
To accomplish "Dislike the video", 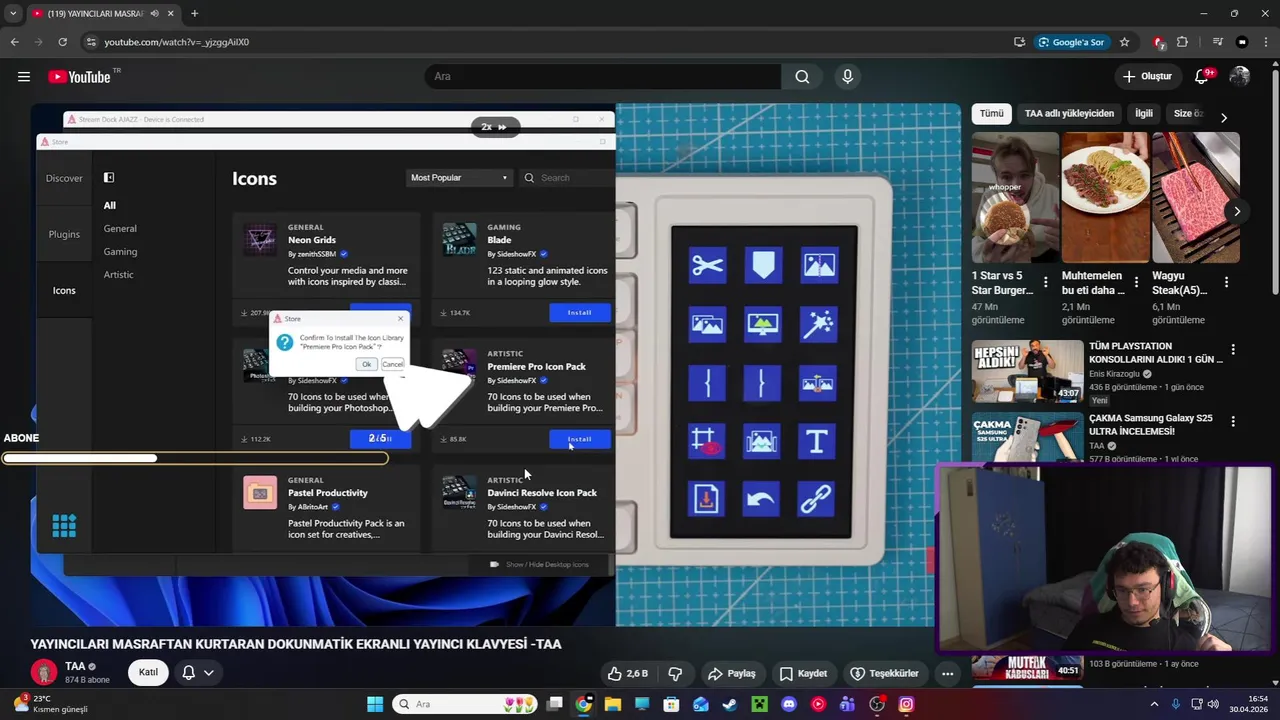I will click(675, 673).
